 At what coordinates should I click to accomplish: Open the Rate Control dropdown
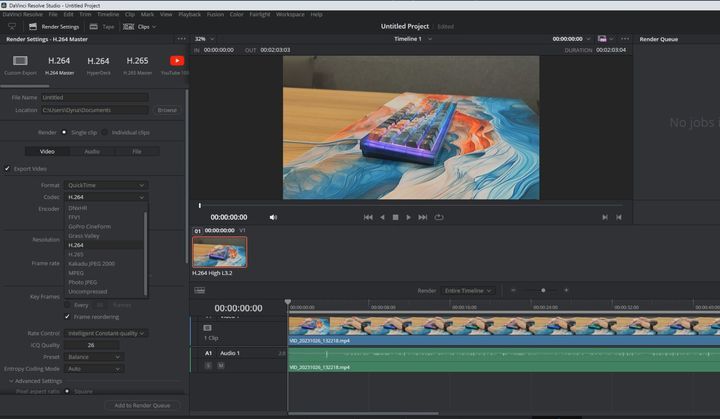[x=107, y=333]
